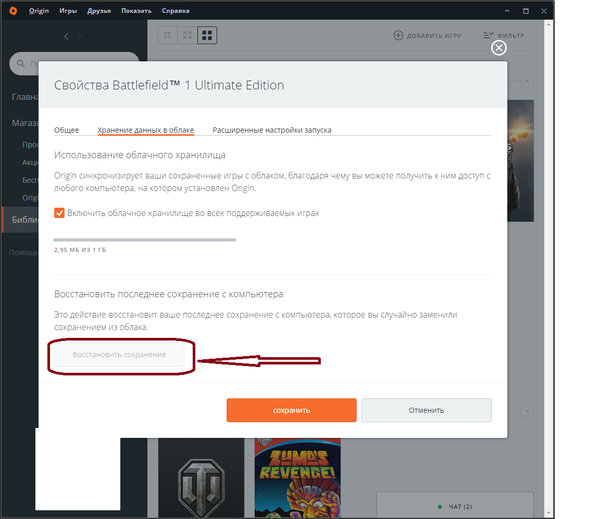This screenshot has width=600, height=519.
Task: Click the search input field
Action: click(x=74, y=63)
